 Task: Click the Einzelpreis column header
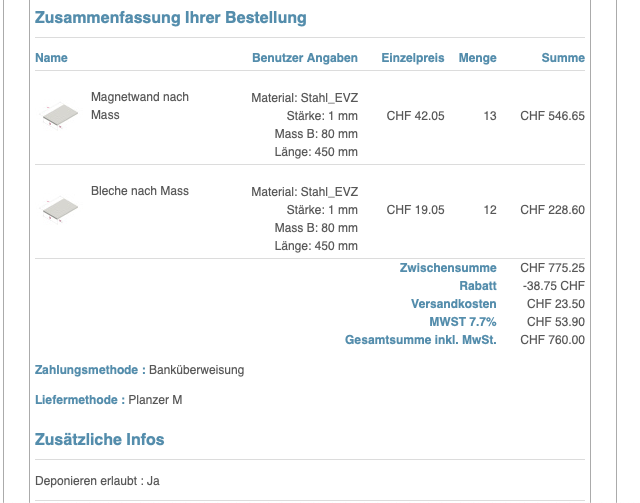pos(412,58)
